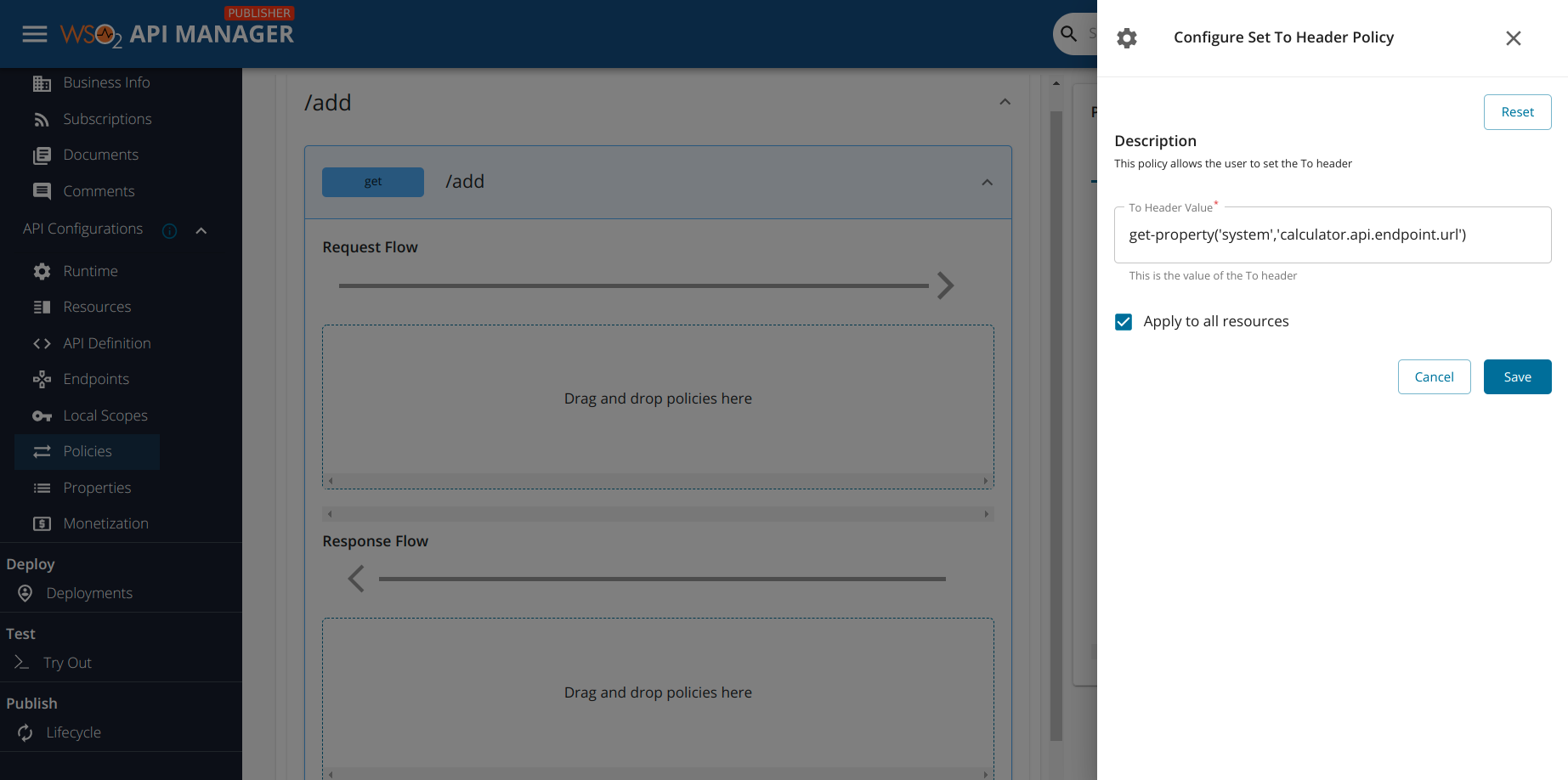The height and width of the screenshot is (780, 1568).
Task: Click the Local Scopes key icon
Action: pos(42,415)
